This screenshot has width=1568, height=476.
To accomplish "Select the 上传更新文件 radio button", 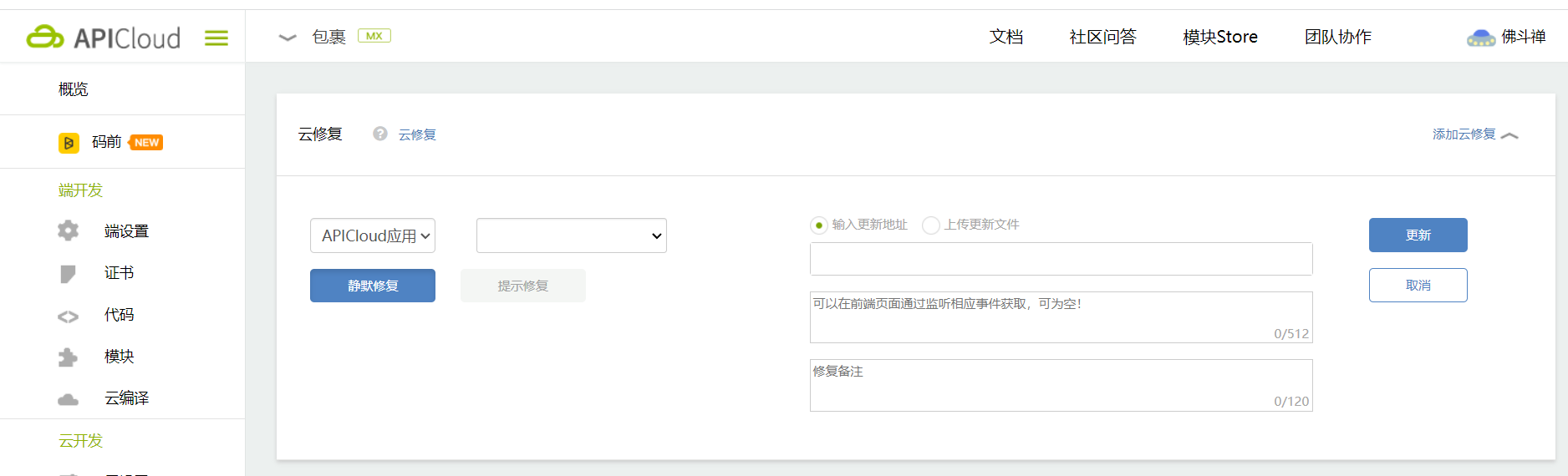I will pyautogui.click(x=930, y=225).
